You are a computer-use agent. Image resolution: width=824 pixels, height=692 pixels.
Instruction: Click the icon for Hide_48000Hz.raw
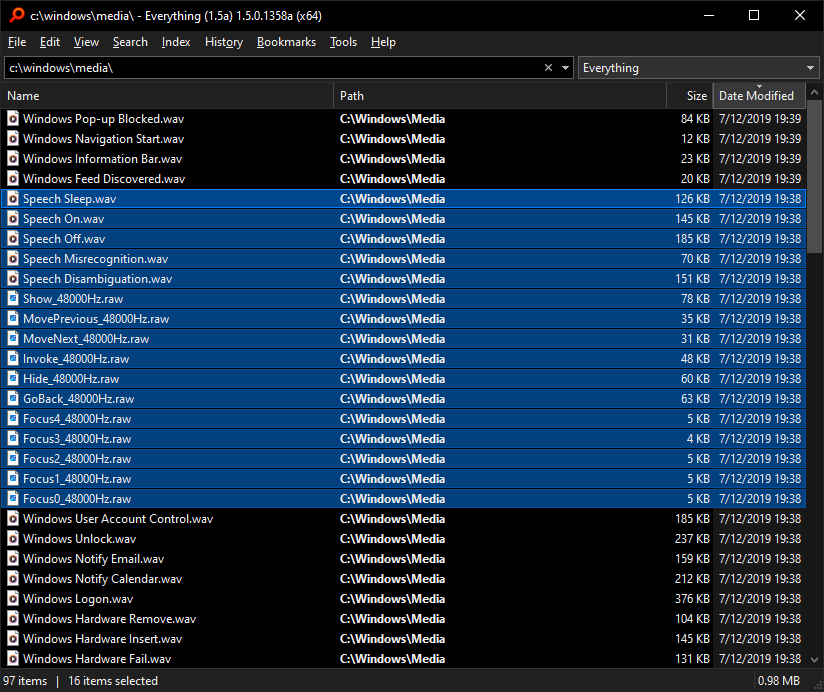pyautogui.click(x=13, y=378)
